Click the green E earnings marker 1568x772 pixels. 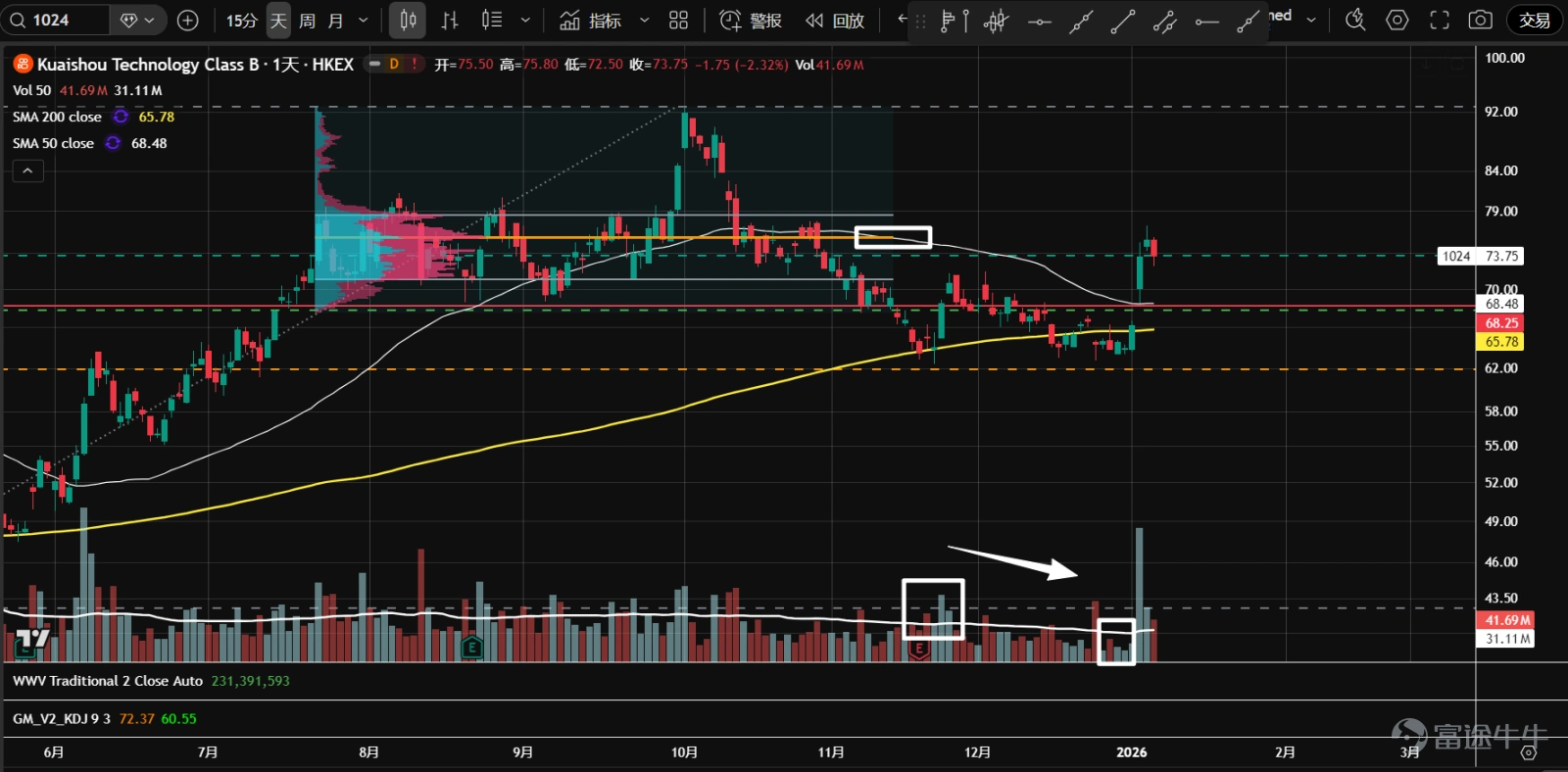tap(472, 648)
